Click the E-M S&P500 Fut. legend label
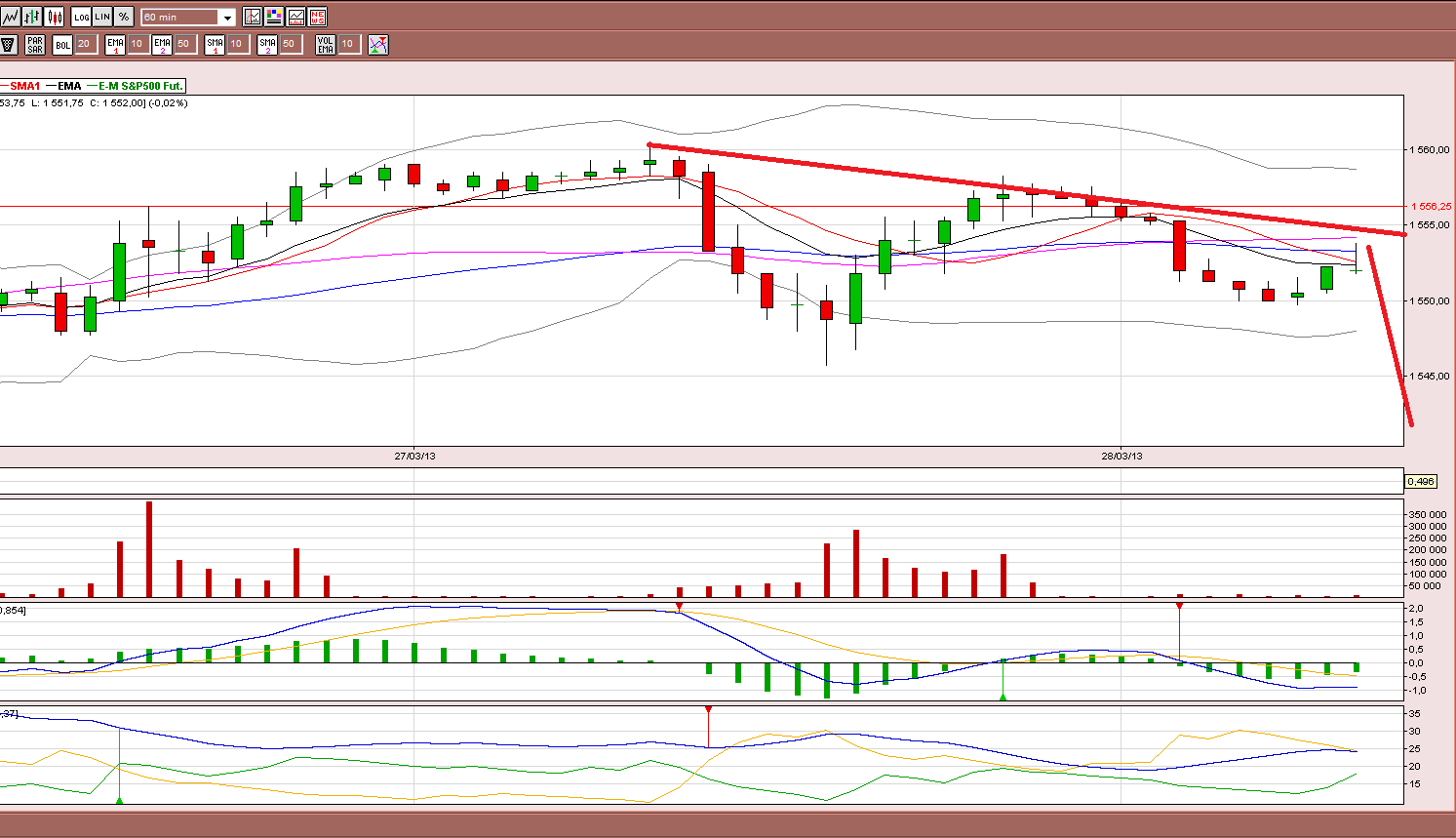Image resolution: width=1456 pixels, height=838 pixels. pyautogui.click(x=140, y=86)
